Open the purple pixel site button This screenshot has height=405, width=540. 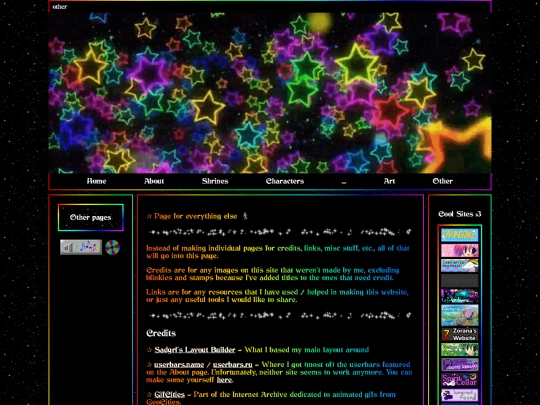pos(460,365)
